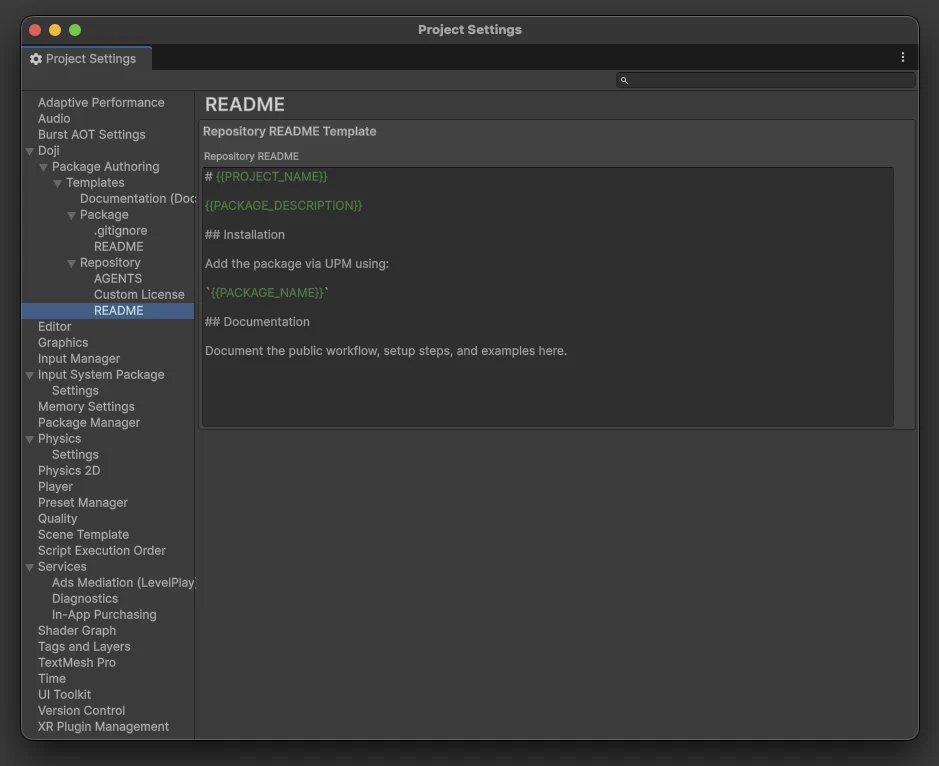Image resolution: width=939 pixels, height=766 pixels.
Task: Open Settings under Input System Package
Action: [x=75, y=390]
